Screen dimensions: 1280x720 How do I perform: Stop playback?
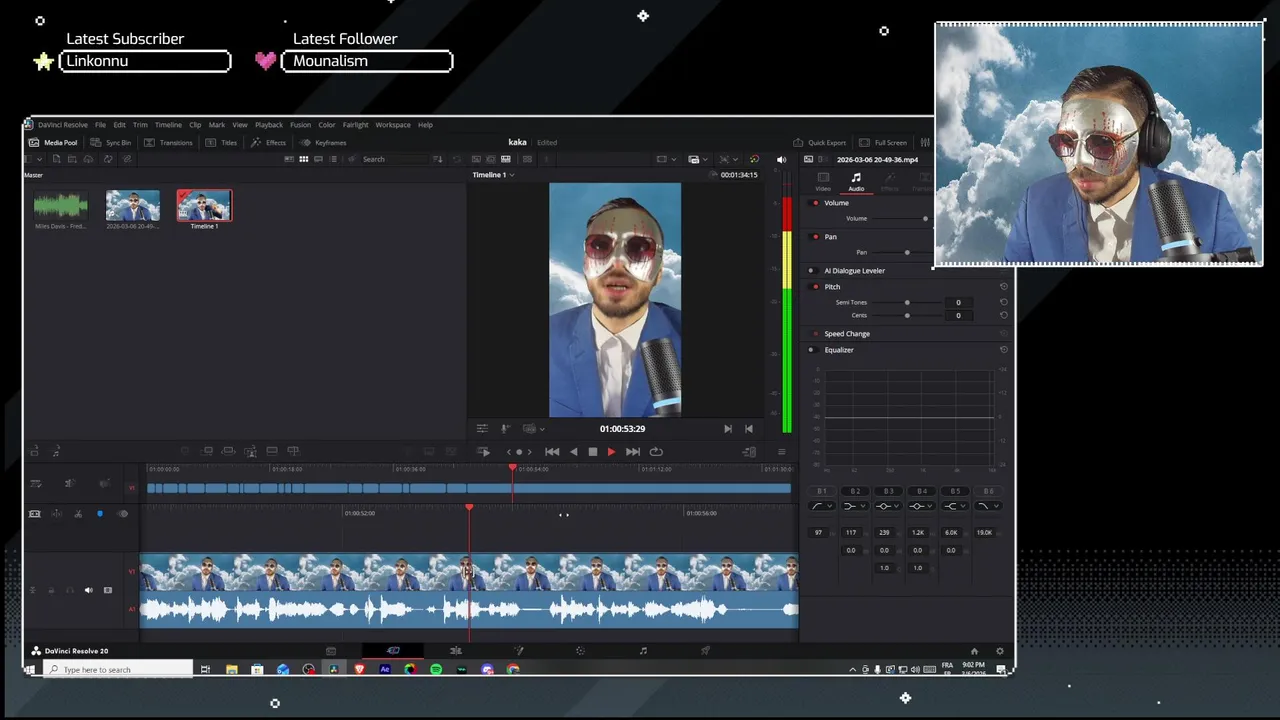592,452
